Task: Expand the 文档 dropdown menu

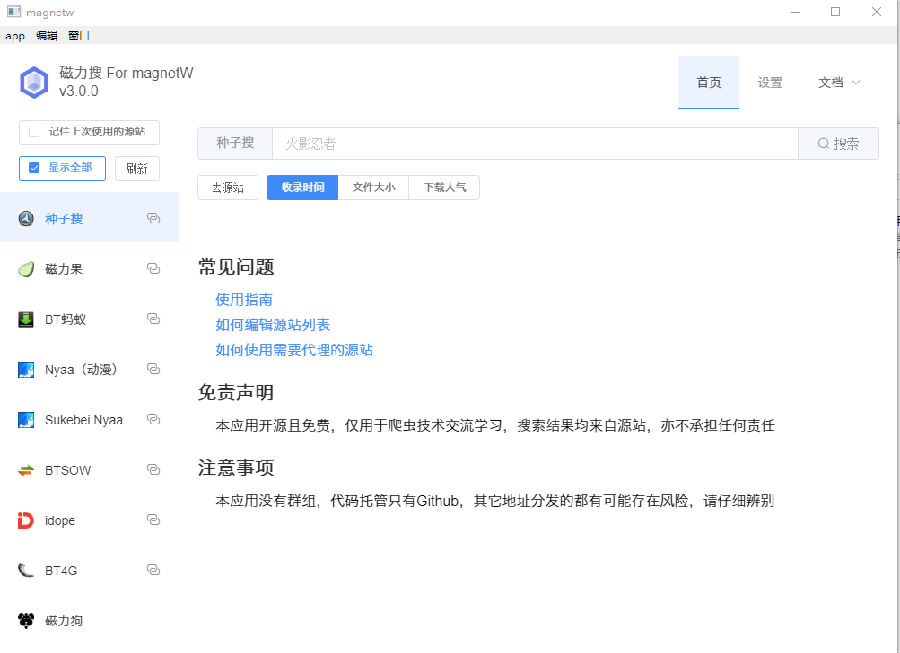Action: coord(839,83)
